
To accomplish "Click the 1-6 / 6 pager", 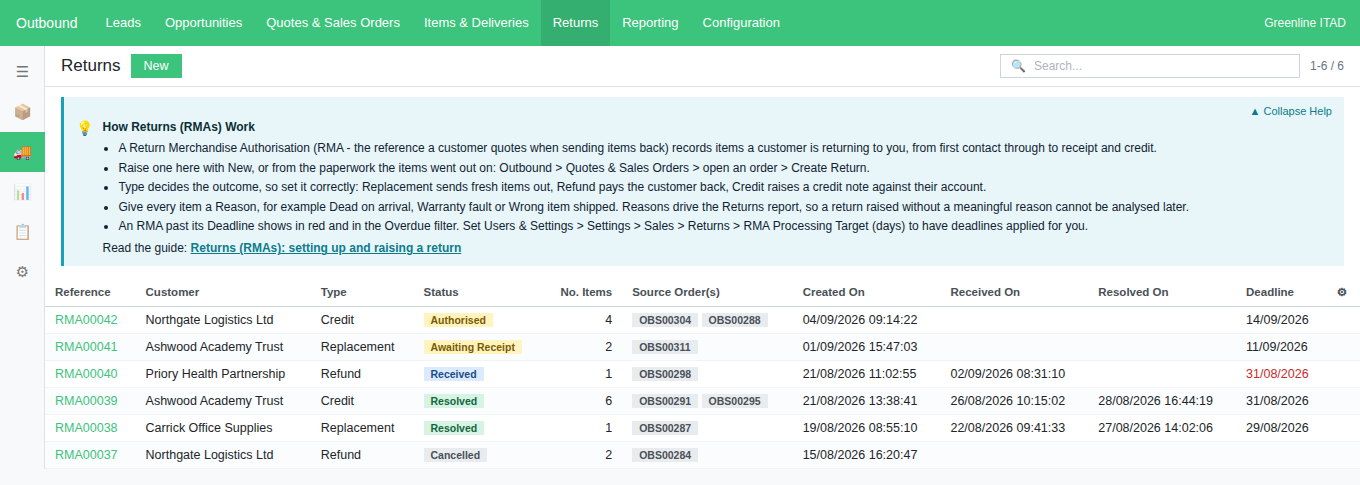I will 1327,66.
